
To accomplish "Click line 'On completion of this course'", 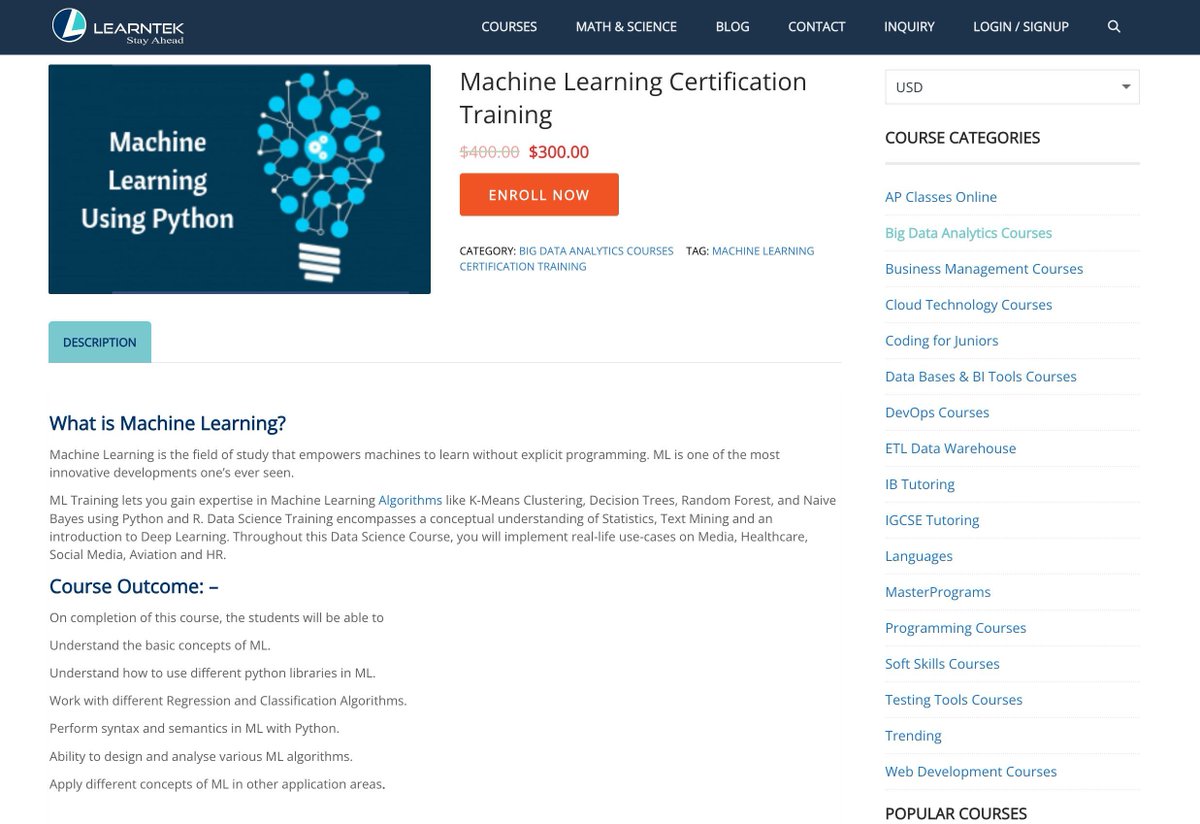I will (217, 618).
